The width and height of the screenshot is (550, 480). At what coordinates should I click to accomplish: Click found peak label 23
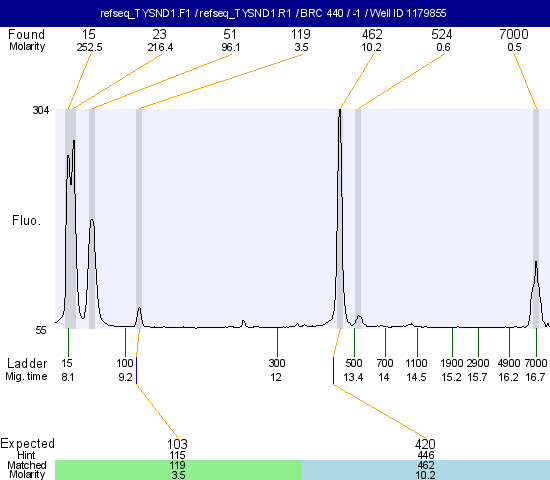(x=160, y=34)
